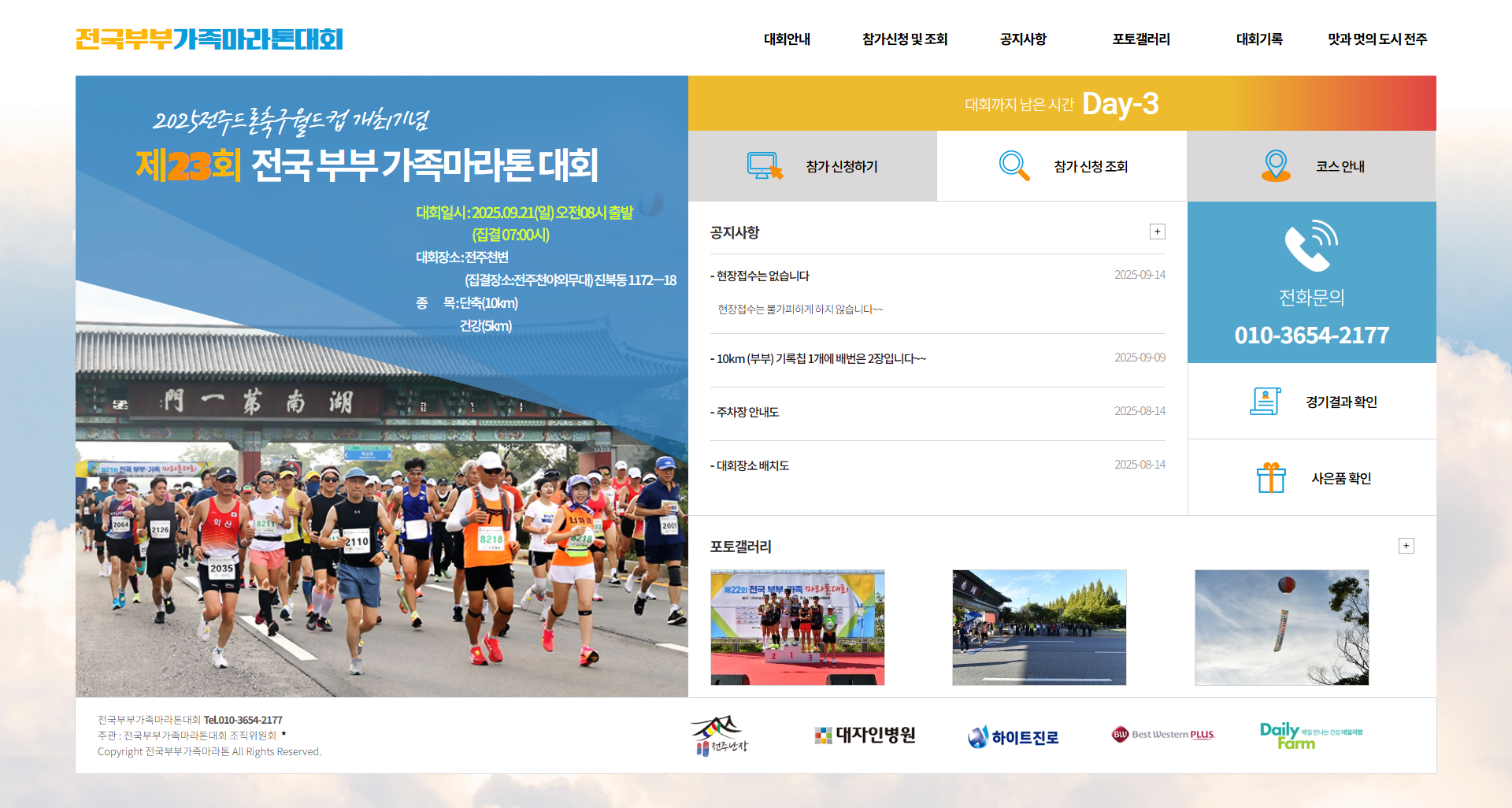Click the computer monitor registration icon
Viewport: 1512px width, 808px height.
pos(764,166)
